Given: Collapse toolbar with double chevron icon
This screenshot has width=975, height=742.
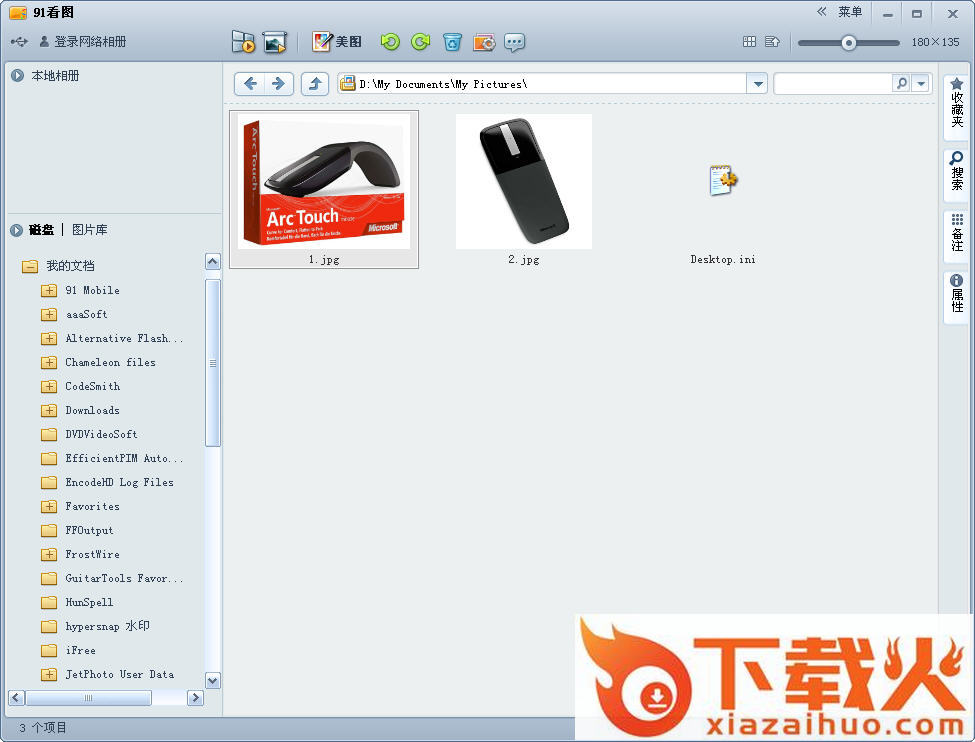Looking at the screenshot, I should point(822,12).
